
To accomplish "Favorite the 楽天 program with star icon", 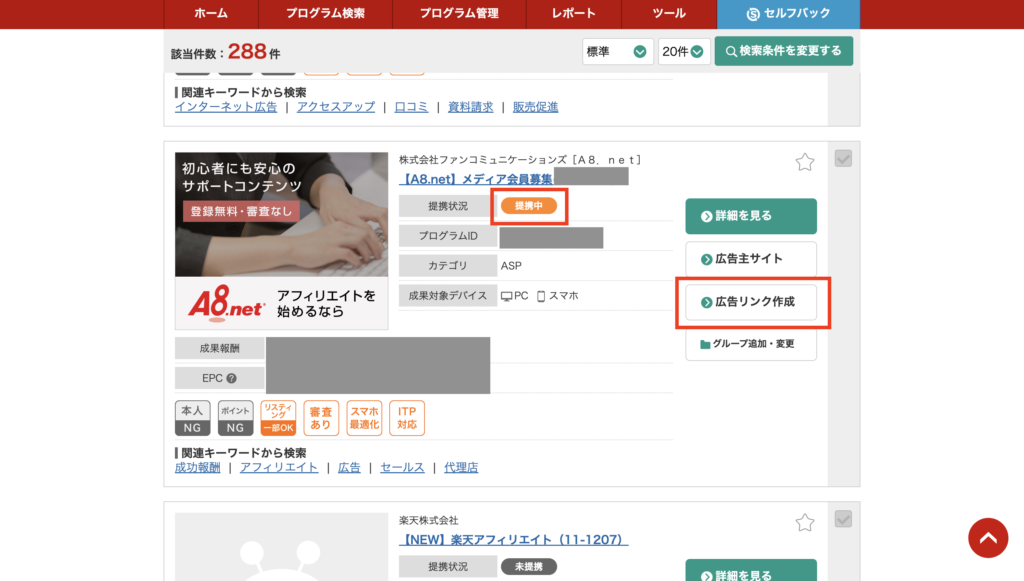I will tap(805, 522).
